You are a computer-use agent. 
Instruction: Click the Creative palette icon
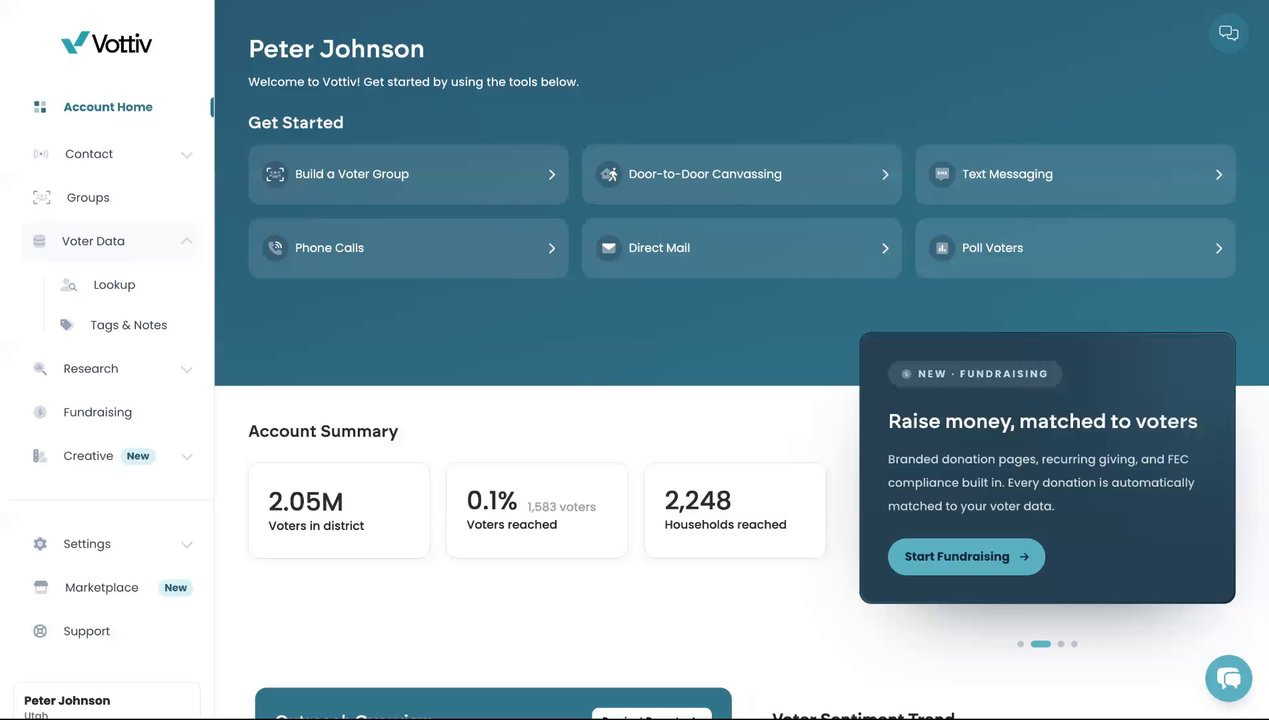coord(40,456)
